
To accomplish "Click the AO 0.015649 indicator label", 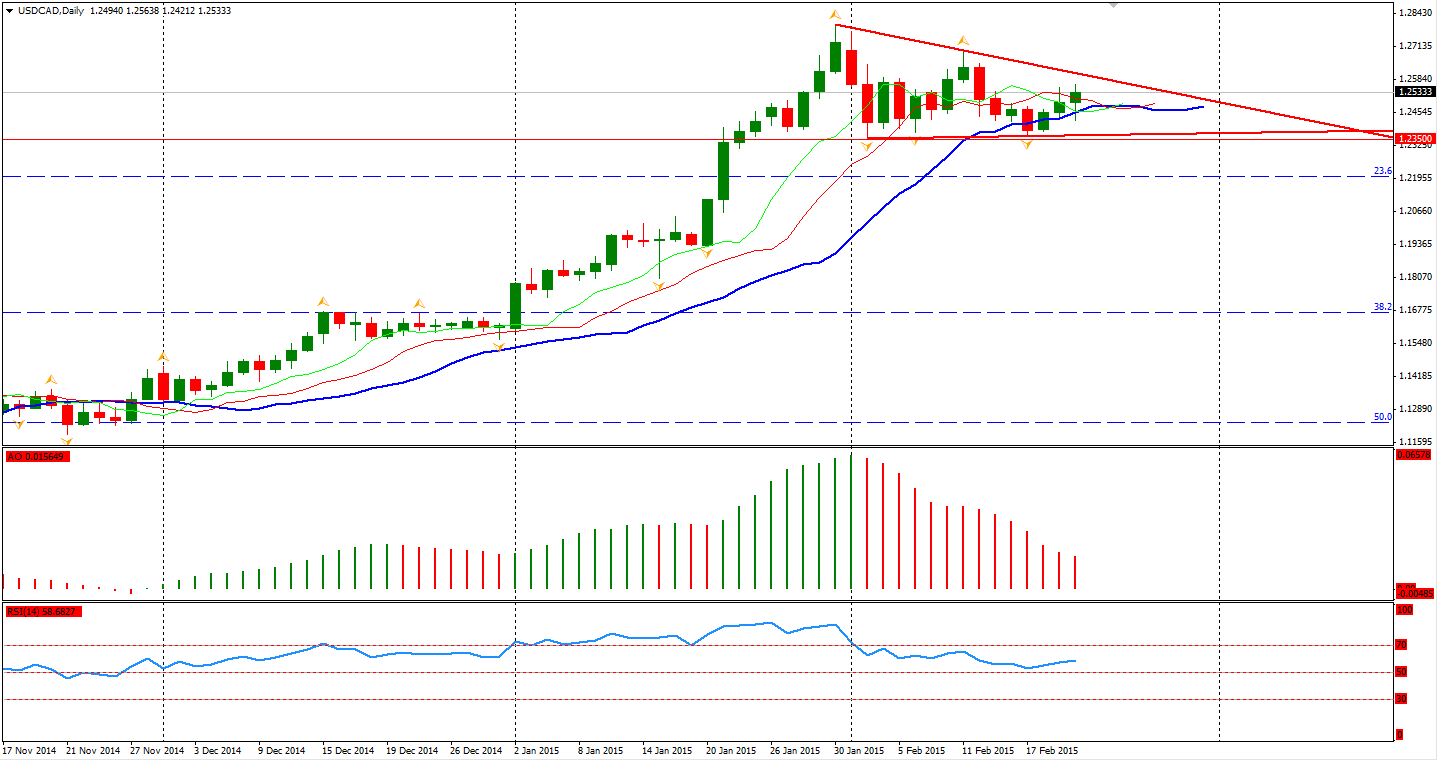I will point(36,457).
